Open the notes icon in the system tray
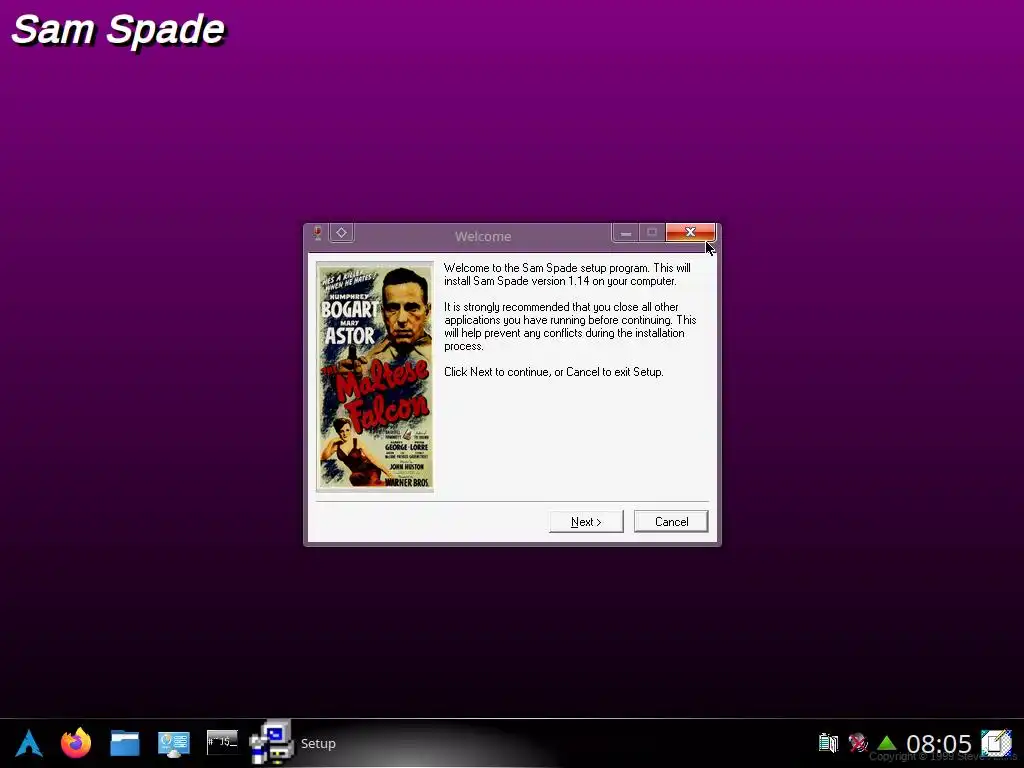This screenshot has height=768, width=1024. coord(997,743)
